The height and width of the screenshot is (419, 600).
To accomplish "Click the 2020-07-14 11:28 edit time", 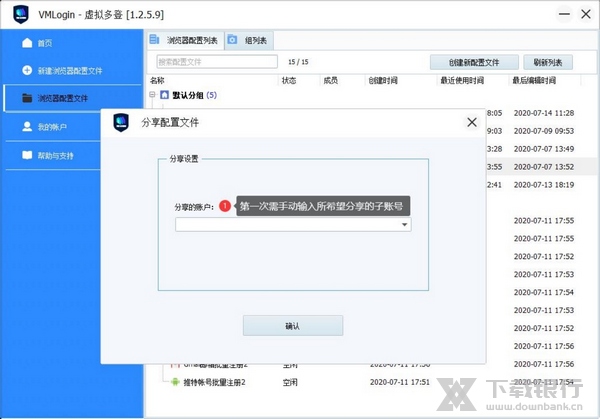I will pyautogui.click(x=544, y=113).
